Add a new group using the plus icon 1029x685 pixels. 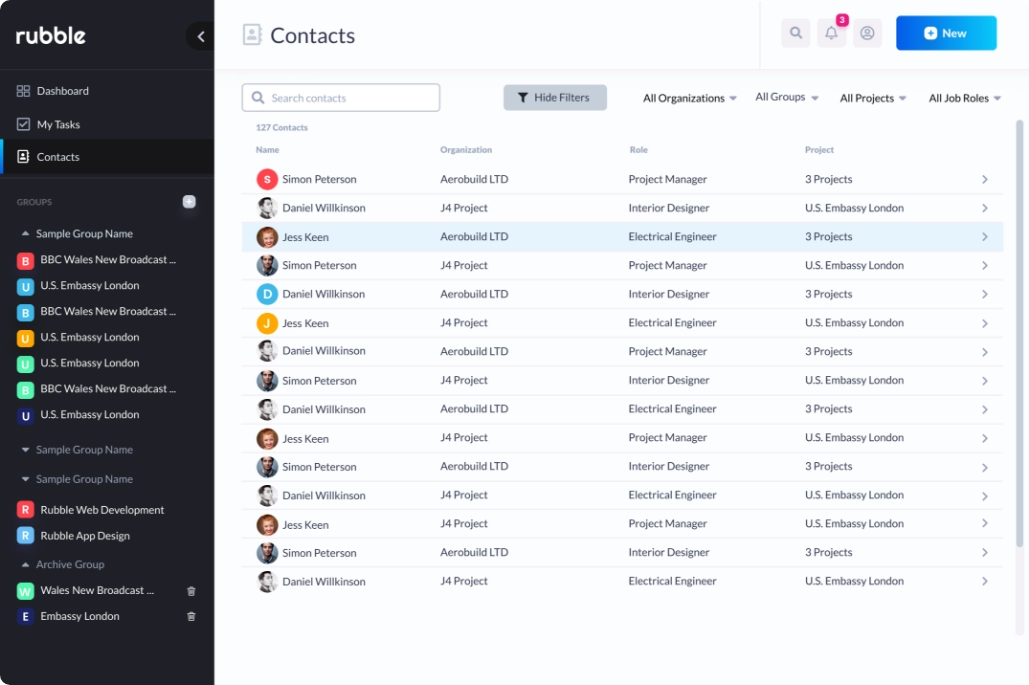[x=189, y=202]
